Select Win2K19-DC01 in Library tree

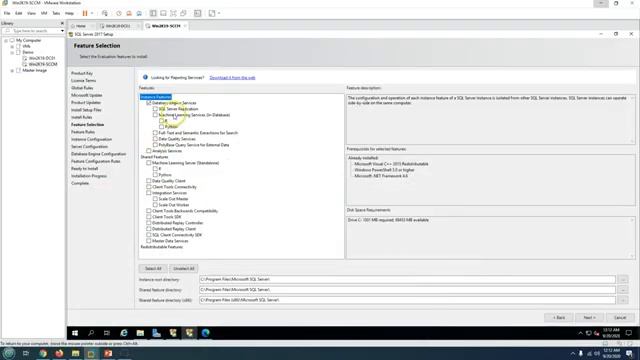click(x=42, y=58)
